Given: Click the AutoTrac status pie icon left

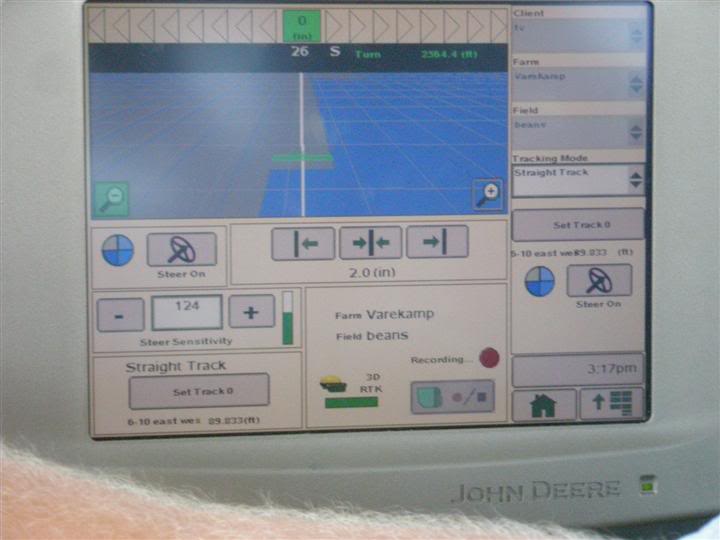Looking at the screenshot, I should 118,251.
